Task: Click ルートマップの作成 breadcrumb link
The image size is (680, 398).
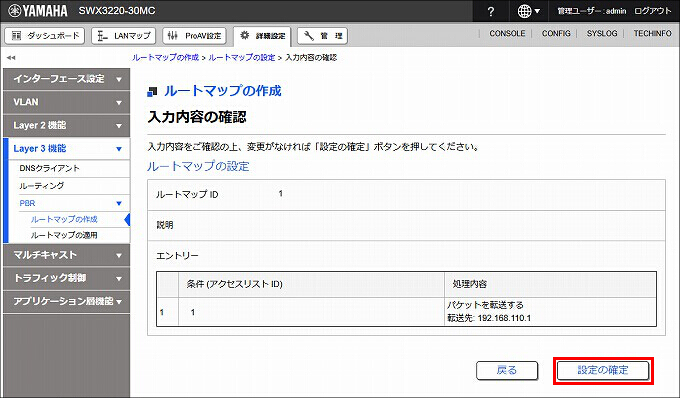Action: tap(165, 57)
